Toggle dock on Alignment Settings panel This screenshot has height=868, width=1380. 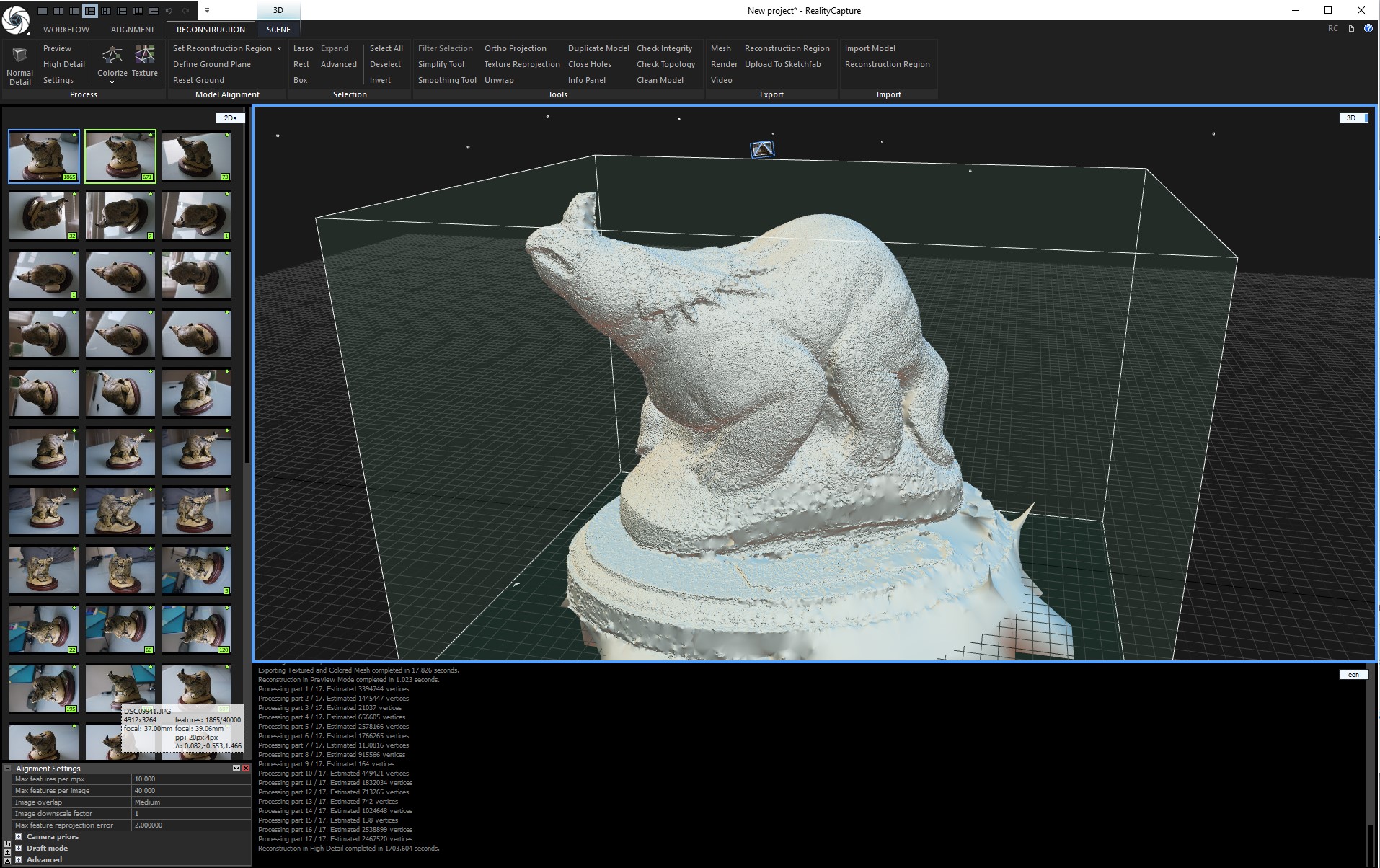[x=236, y=769]
